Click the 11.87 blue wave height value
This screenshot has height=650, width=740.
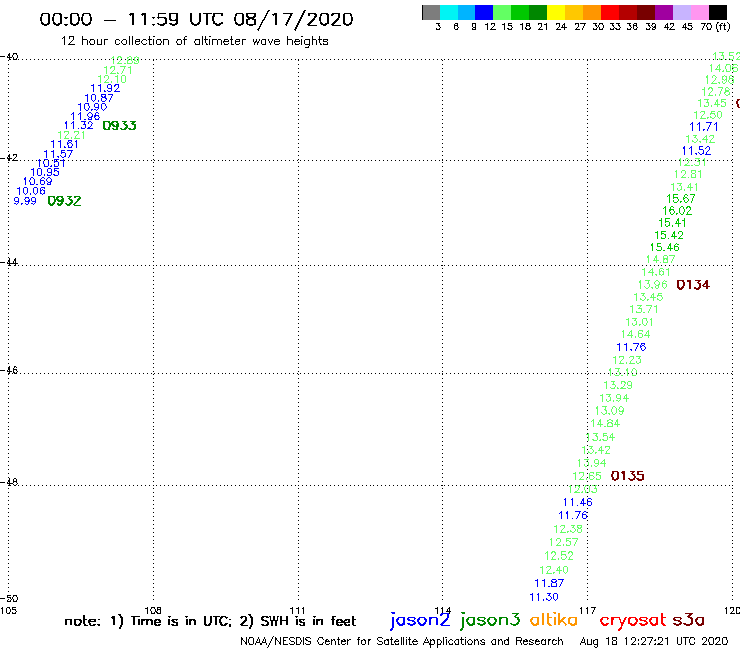(549, 583)
